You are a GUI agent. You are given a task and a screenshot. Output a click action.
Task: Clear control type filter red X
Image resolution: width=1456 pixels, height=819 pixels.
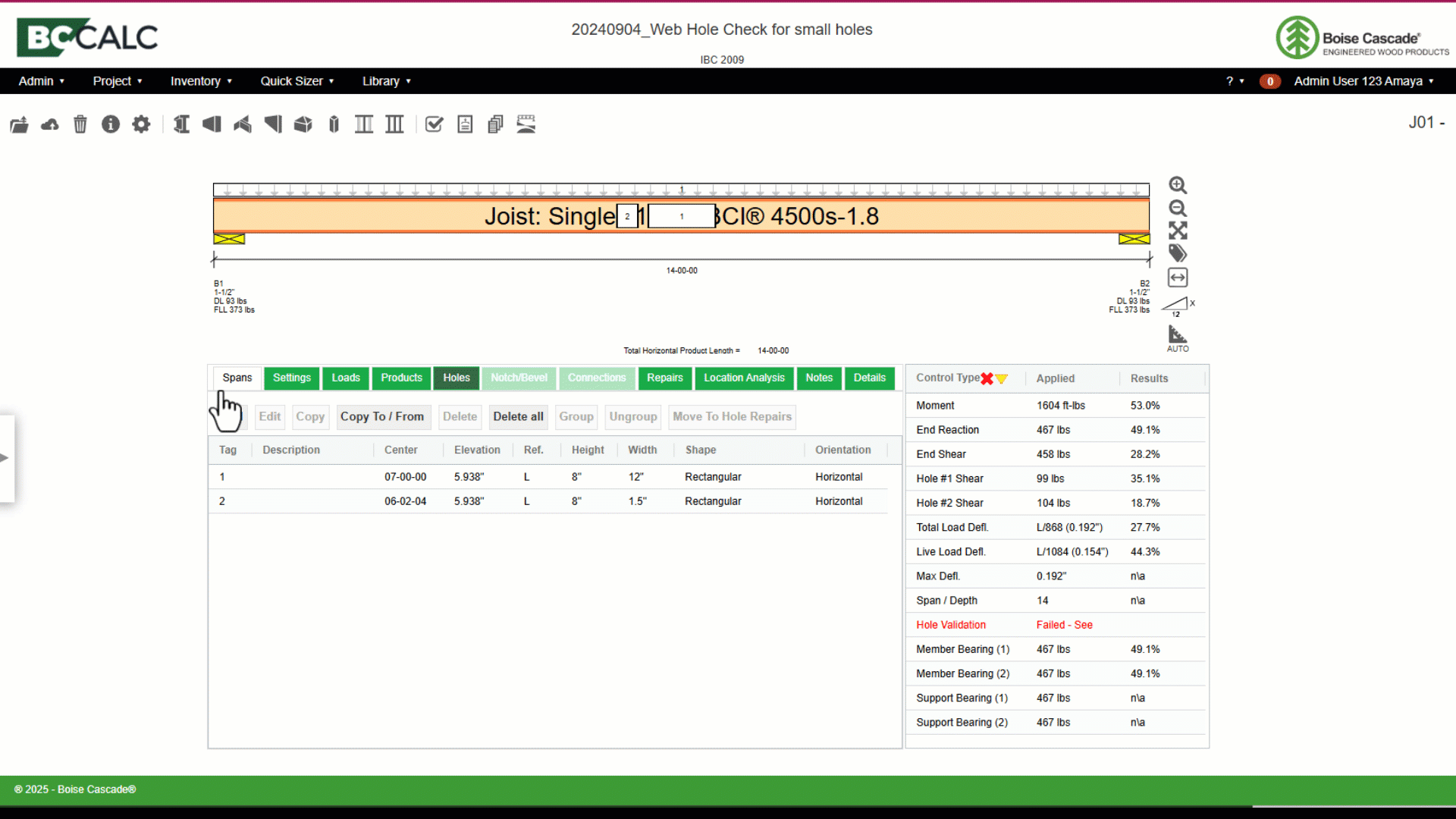987,378
